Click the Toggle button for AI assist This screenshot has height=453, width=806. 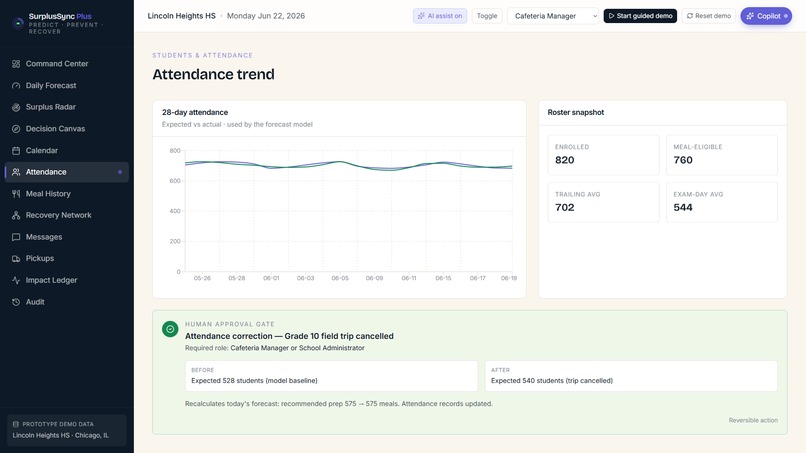(x=487, y=16)
